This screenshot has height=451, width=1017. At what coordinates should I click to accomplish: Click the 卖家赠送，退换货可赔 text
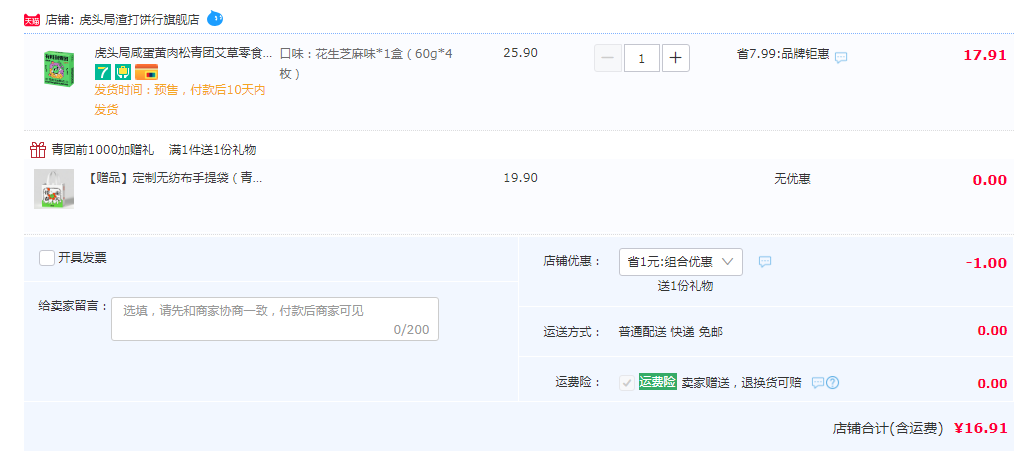[741, 383]
